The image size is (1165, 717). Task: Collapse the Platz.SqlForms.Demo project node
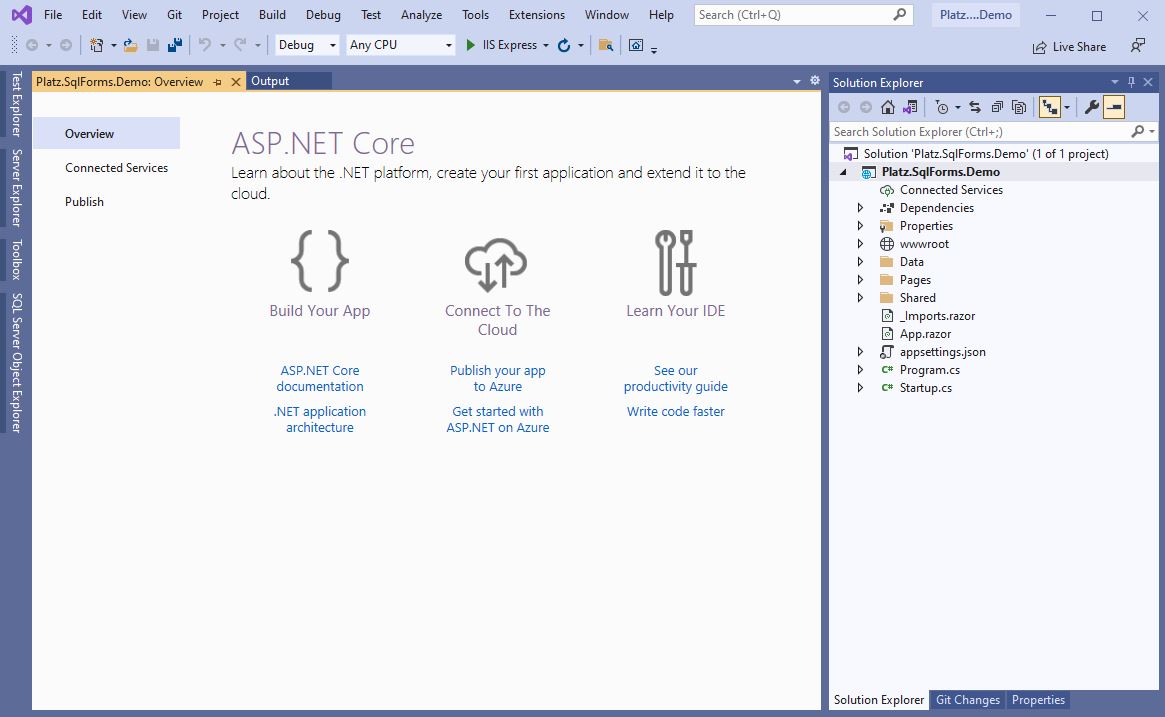coord(843,172)
